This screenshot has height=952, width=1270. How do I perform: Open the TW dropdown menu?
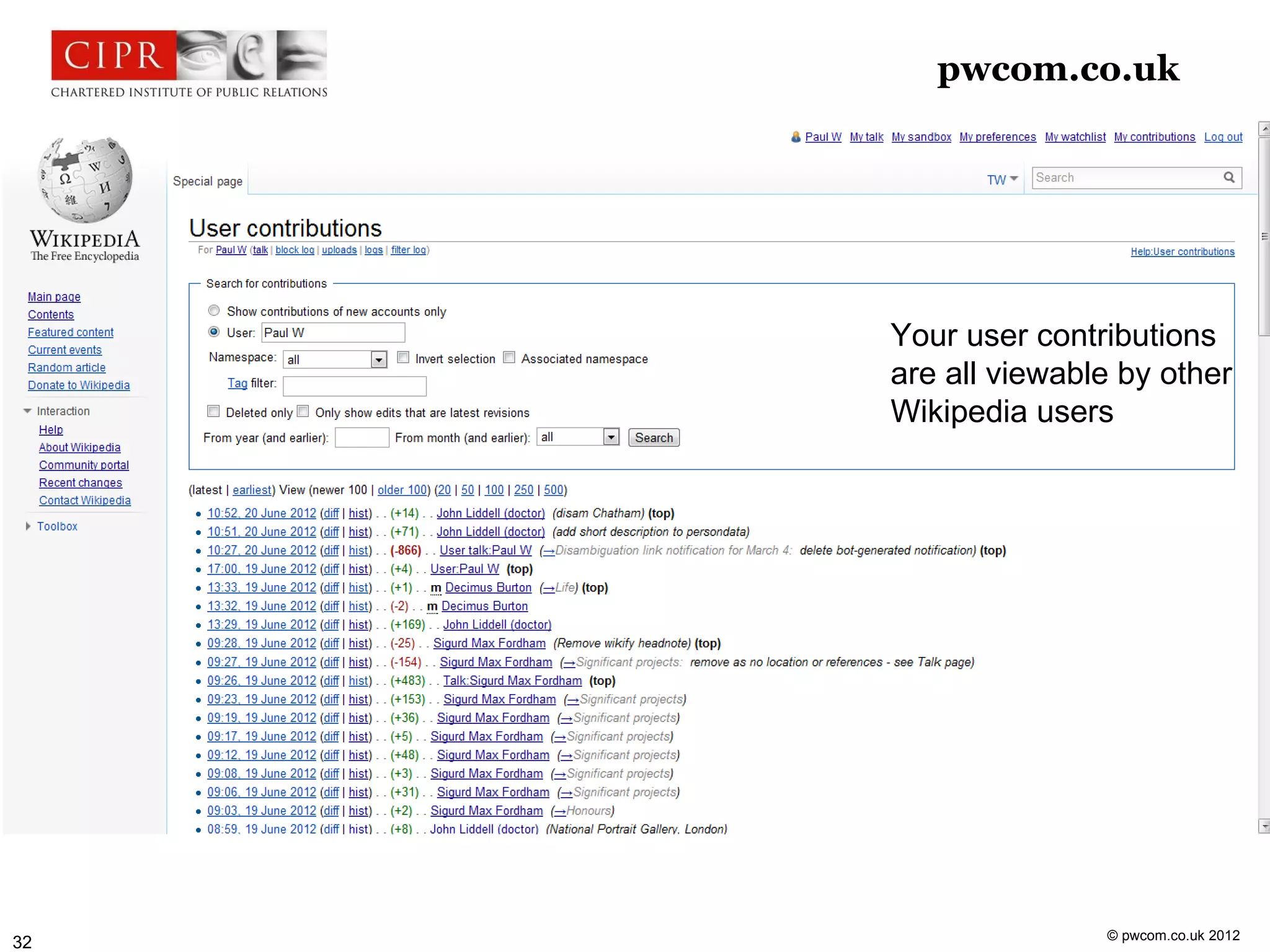1002,180
